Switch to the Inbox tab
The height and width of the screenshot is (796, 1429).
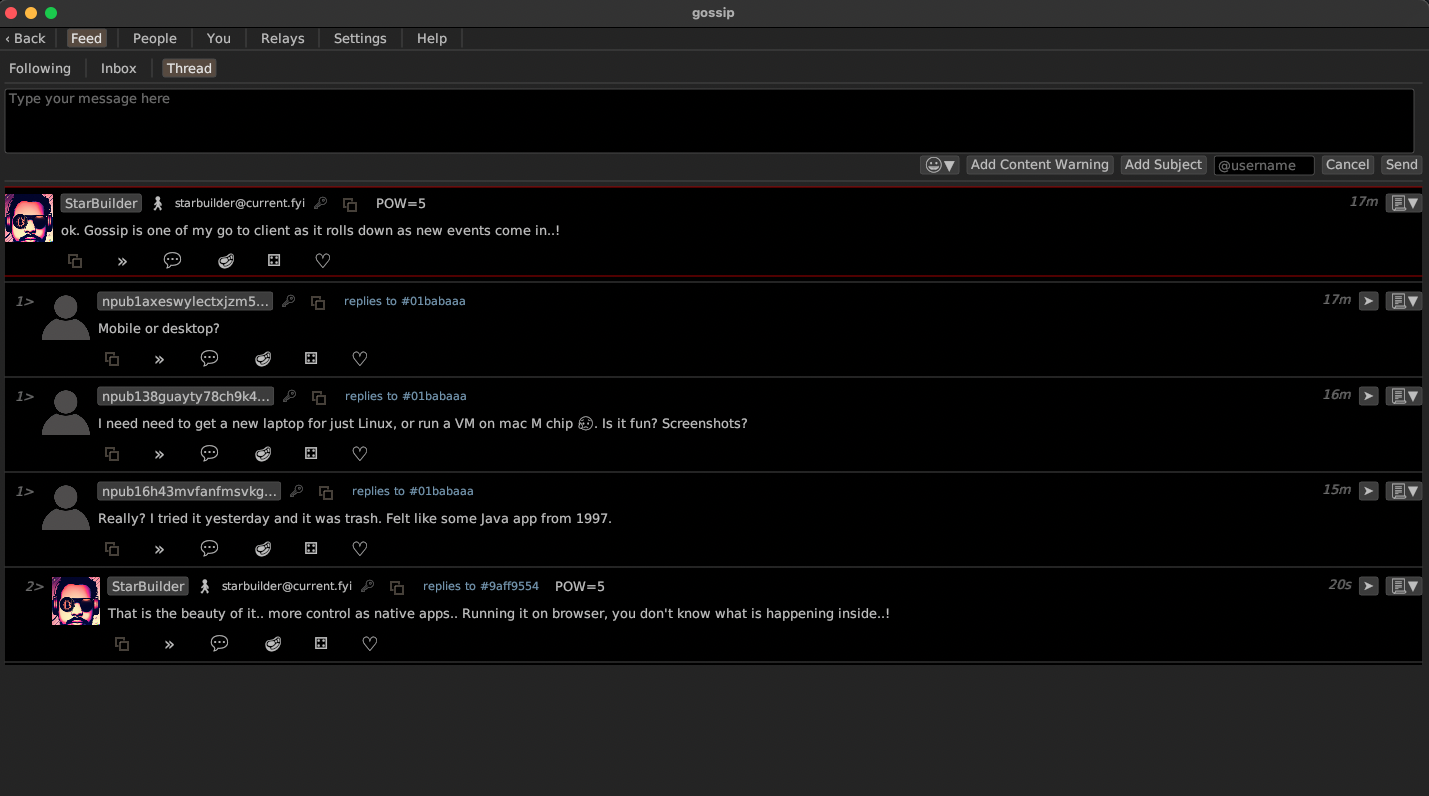[x=118, y=68]
